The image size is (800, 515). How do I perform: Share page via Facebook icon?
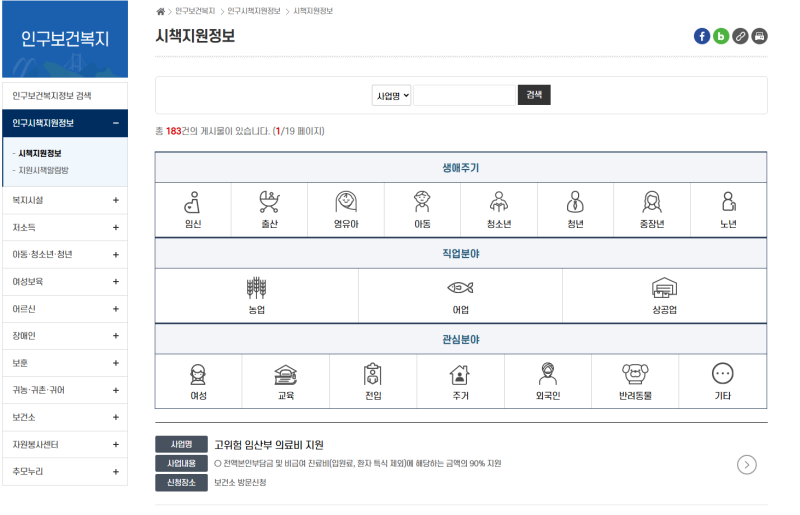tap(702, 36)
